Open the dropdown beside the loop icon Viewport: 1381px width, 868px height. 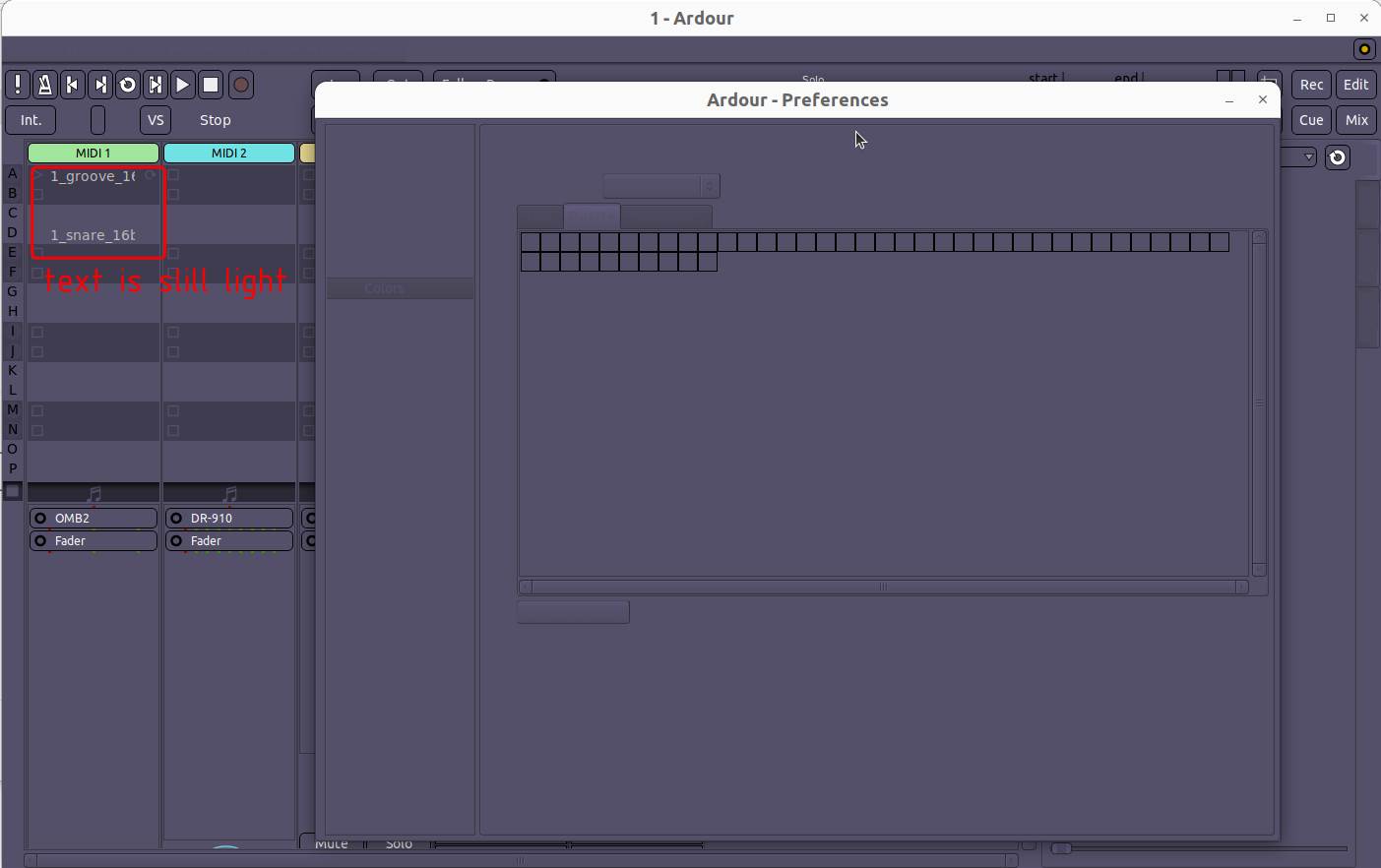pos(1299,157)
